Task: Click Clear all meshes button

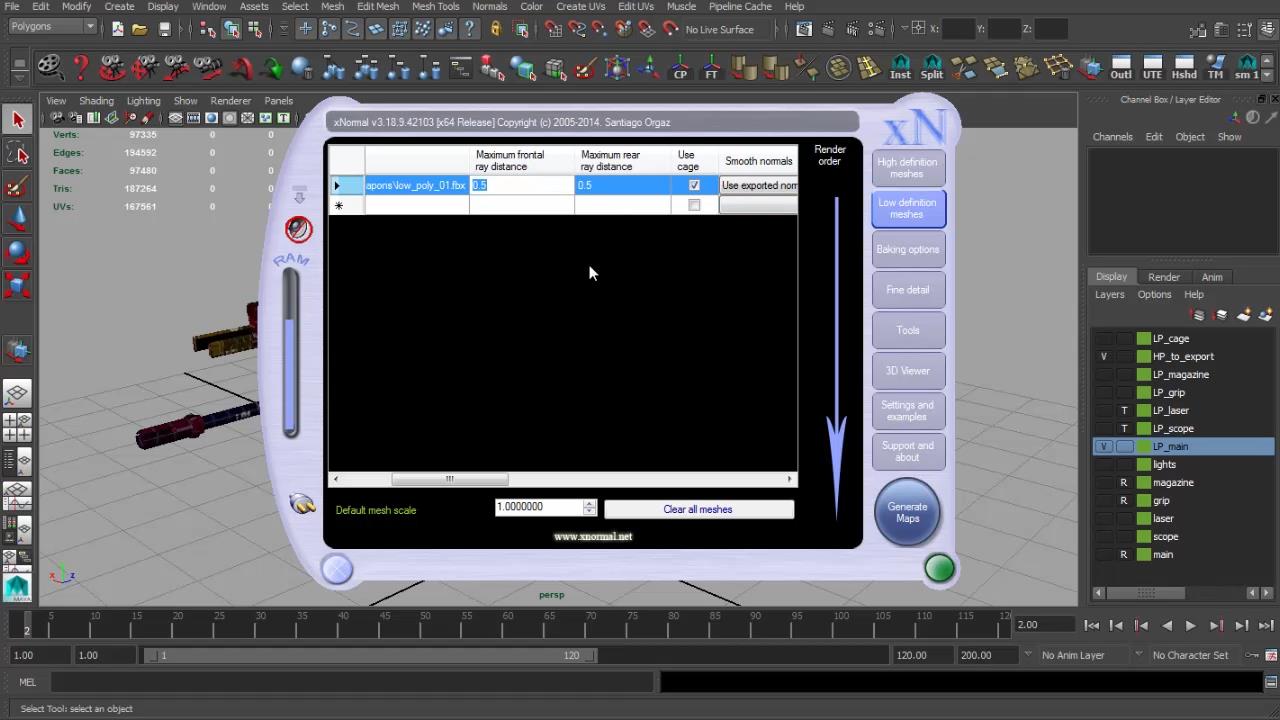Action: tap(698, 510)
